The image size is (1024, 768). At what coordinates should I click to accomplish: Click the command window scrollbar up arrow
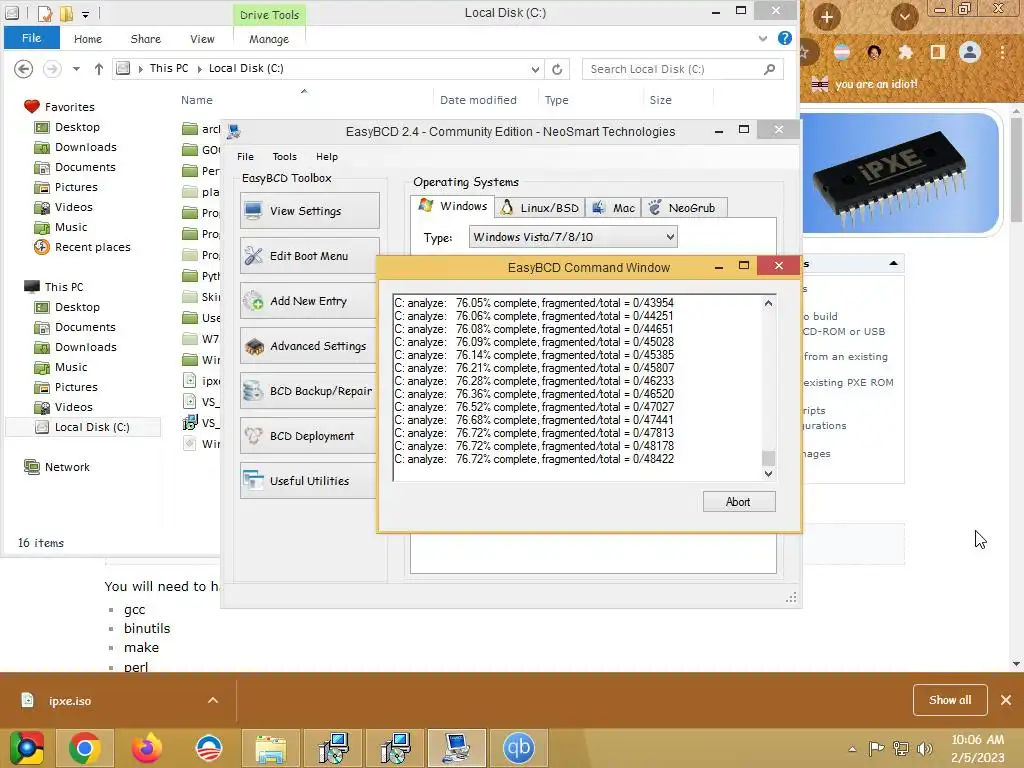pos(769,303)
